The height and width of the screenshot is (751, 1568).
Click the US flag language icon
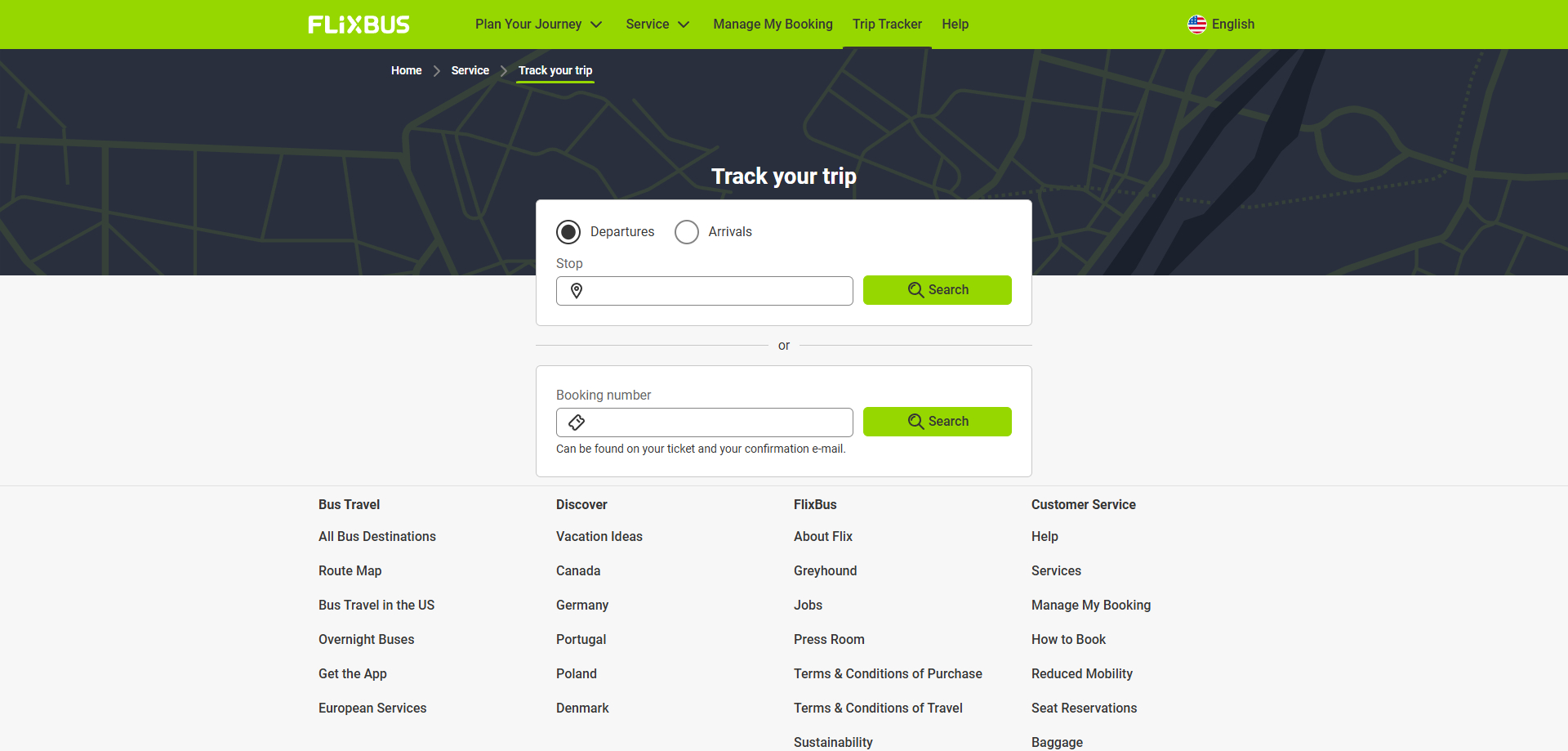pos(1196,25)
